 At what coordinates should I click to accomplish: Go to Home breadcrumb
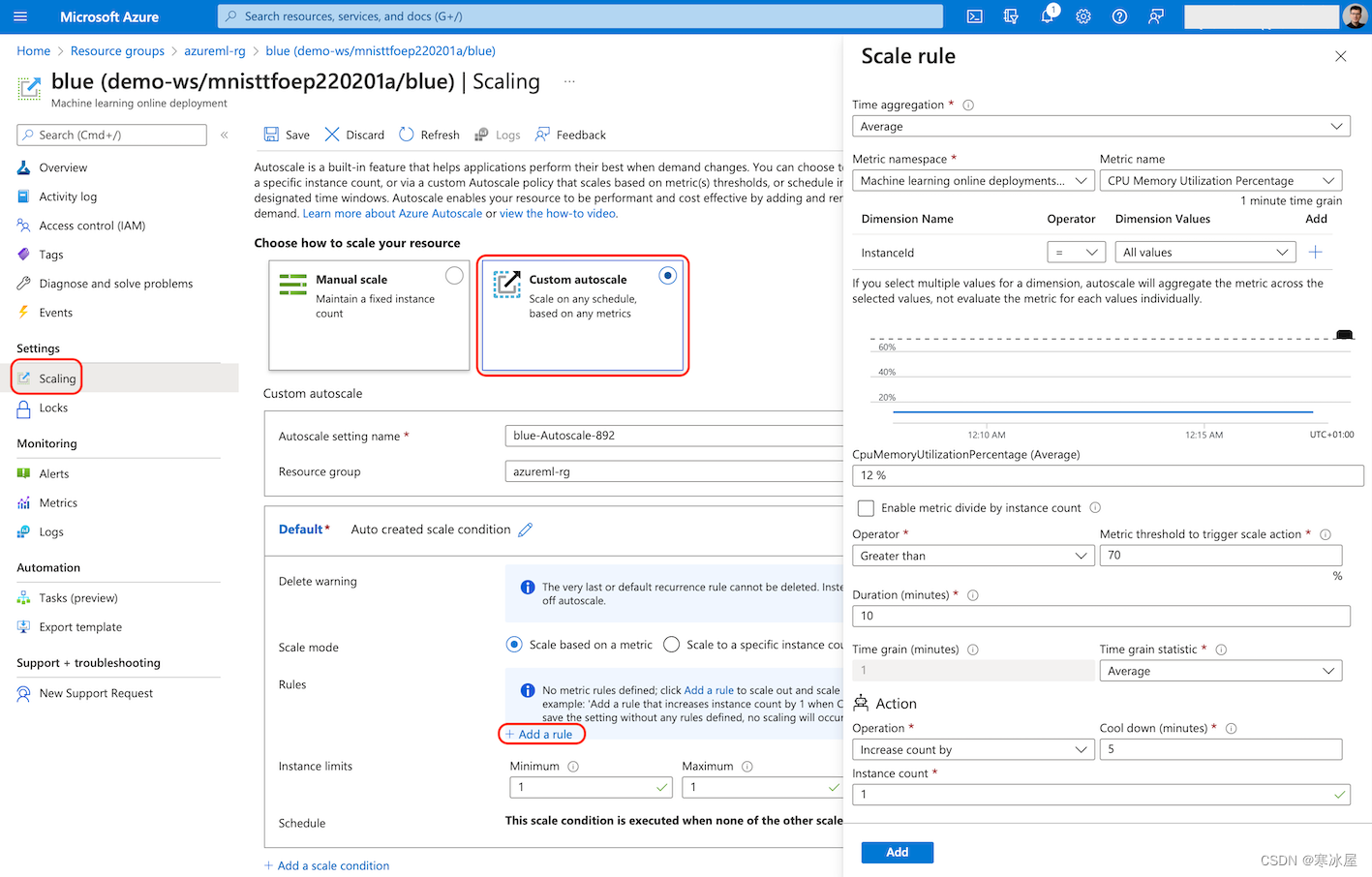point(33,50)
